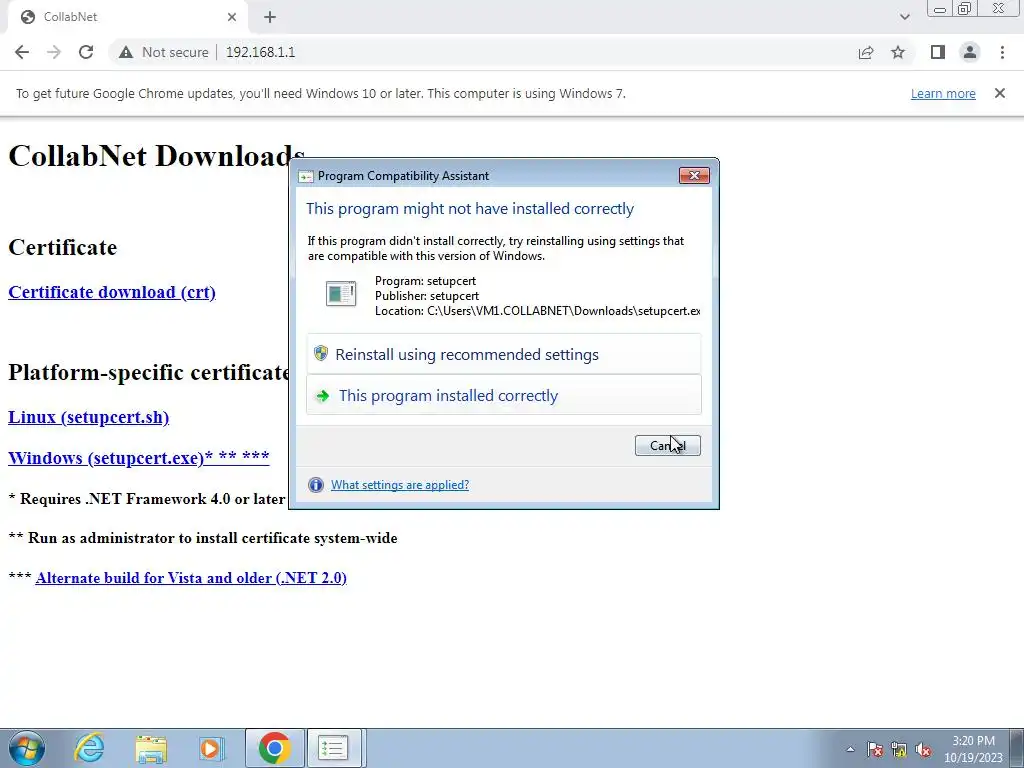Open the Learn more link
The width and height of the screenshot is (1024, 768).
943,93
